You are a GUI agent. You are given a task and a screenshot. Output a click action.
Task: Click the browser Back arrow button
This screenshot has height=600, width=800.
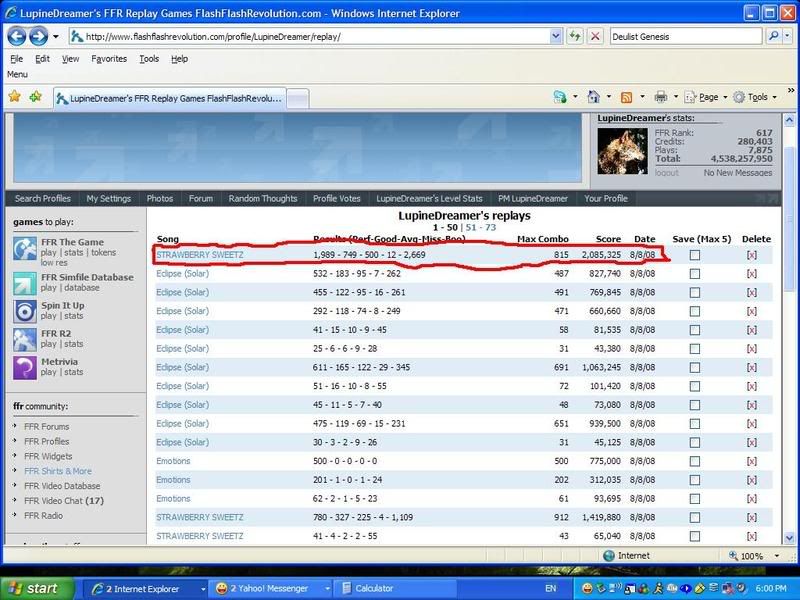[17, 36]
